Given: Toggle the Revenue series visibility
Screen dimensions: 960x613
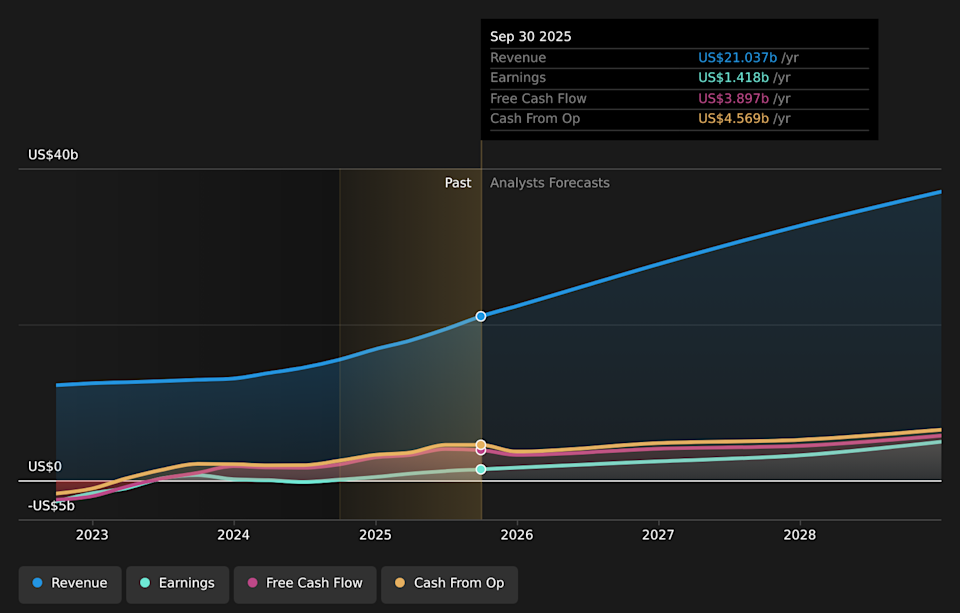Looking at the screenshot, I should point(69,583).
